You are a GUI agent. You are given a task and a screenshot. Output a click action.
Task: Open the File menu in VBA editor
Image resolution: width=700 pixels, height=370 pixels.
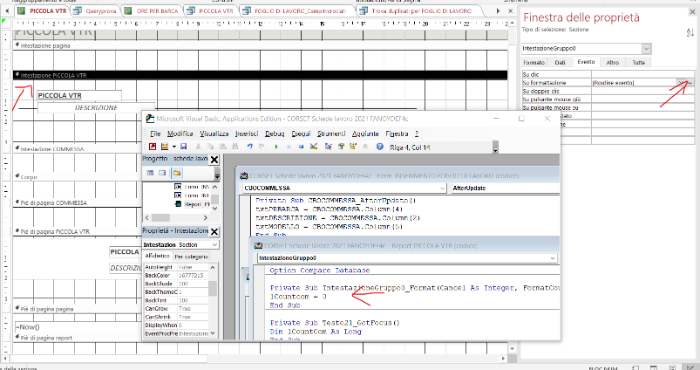pos(155,133)
